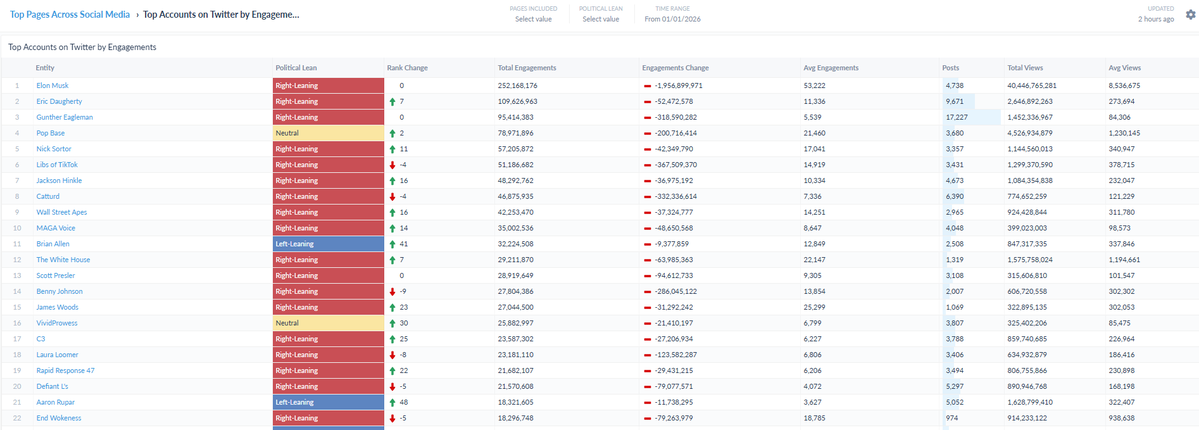Image resolution: width=1199 pixels, height=430 pixels.
Task: Open the Brian Allen entity link
Action: (x=54, y=244)
